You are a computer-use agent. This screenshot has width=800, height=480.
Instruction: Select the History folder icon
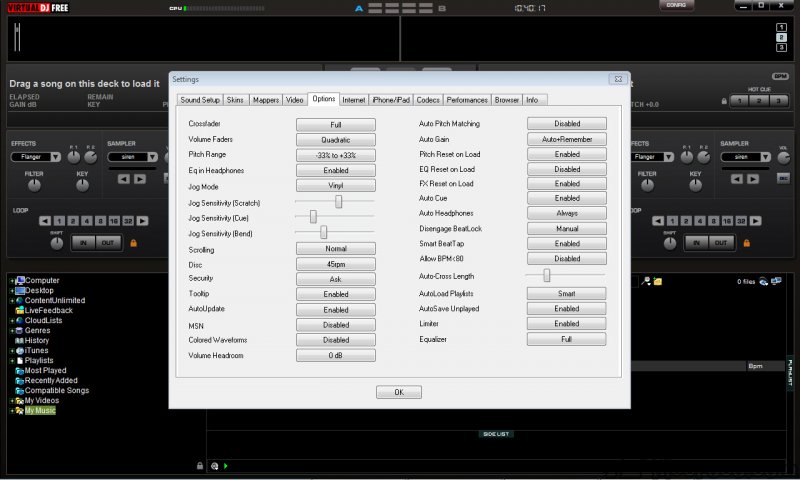coord(19,341)
